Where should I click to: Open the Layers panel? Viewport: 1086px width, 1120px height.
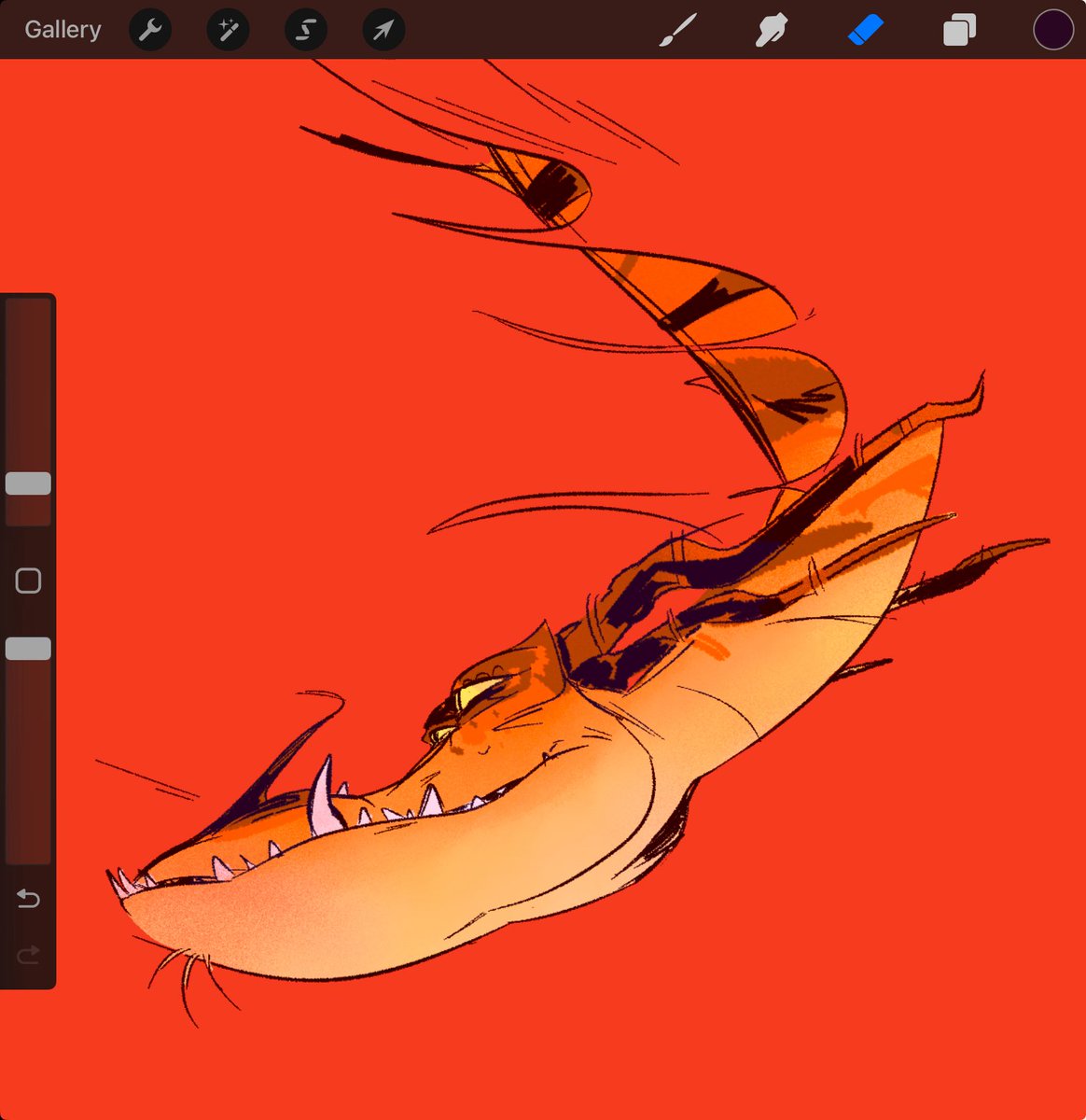tap(959, 30)
